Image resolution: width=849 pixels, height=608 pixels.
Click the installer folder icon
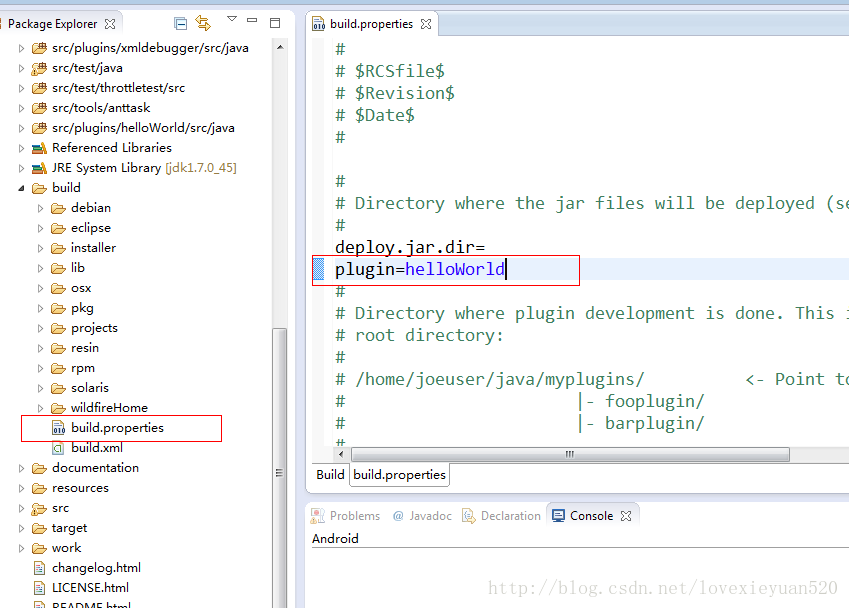point(58,248)
